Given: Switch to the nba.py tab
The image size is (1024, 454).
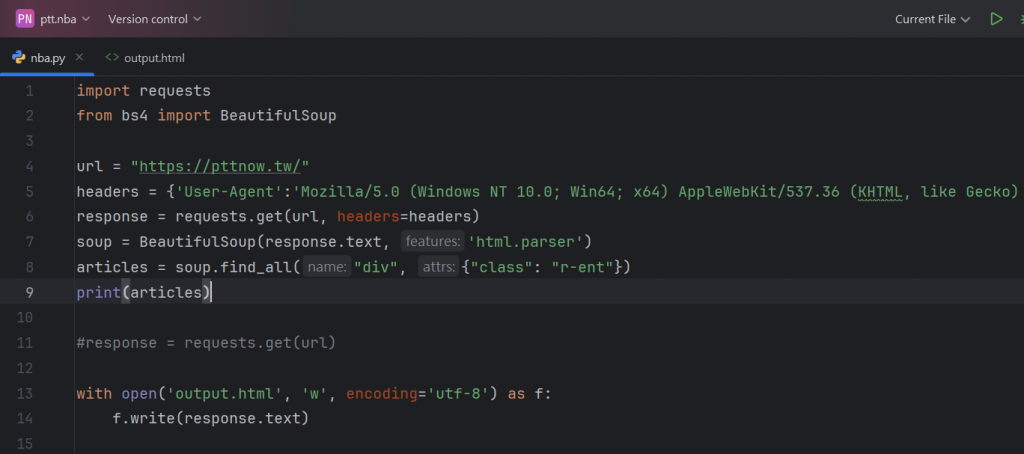Looking at the screenshot, I should [48, 57].
